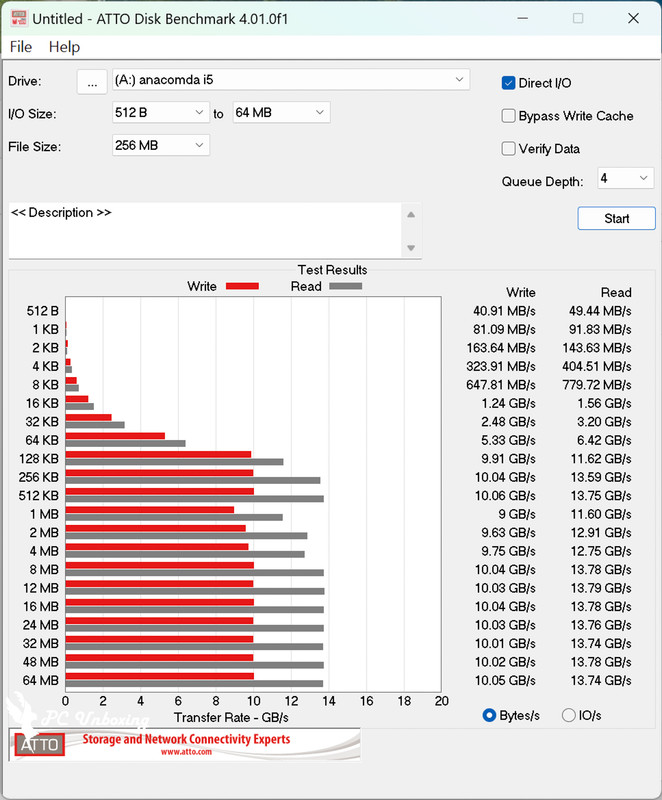Image resolution: width=662 pixels, height=800 pixels.
Task: Click the 3.20 GB/s read value
Action: pyautogui.click(x=604, y=421)
